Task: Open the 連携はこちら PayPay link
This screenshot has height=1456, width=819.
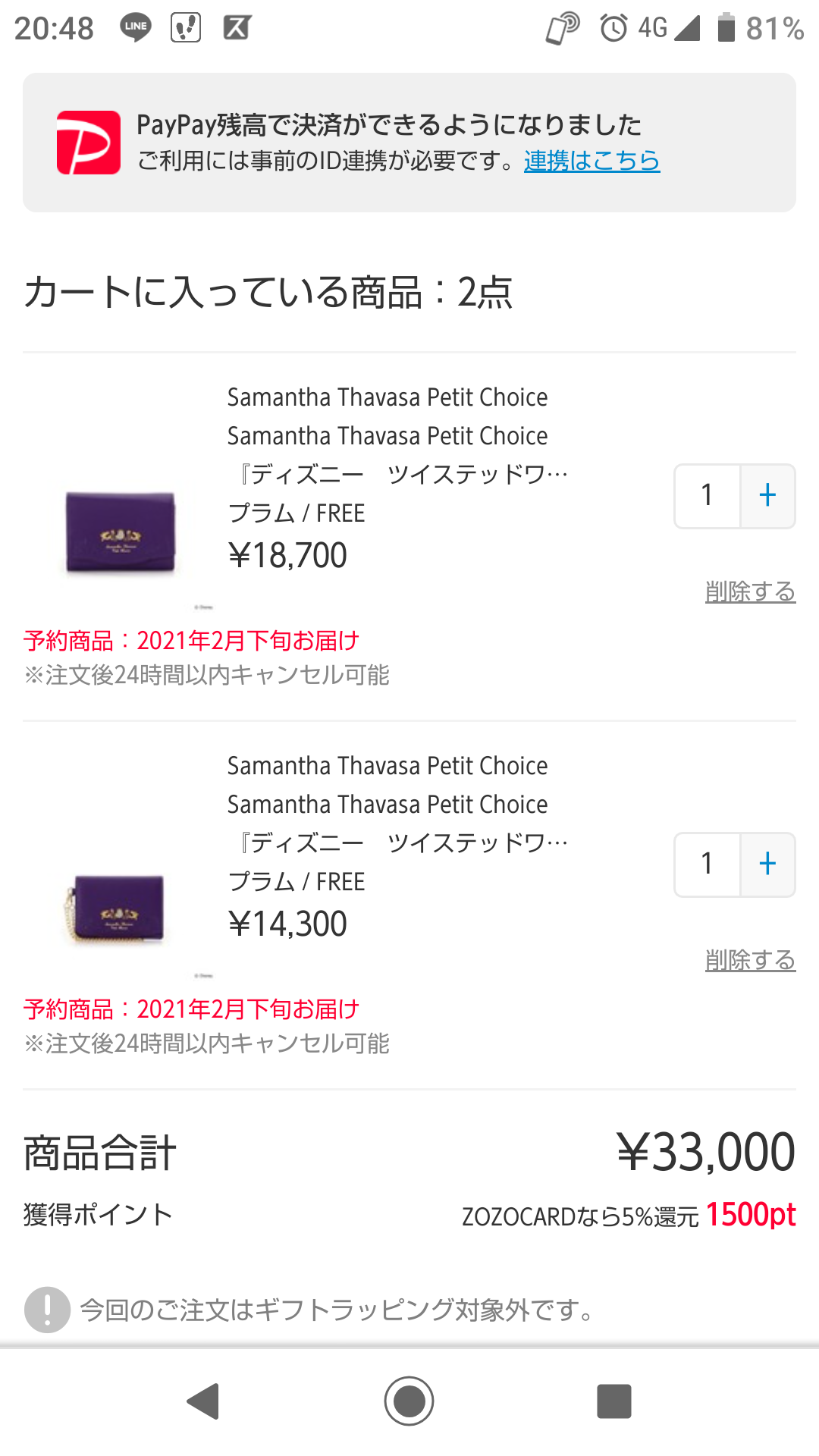Action: [x=591, y=161]
